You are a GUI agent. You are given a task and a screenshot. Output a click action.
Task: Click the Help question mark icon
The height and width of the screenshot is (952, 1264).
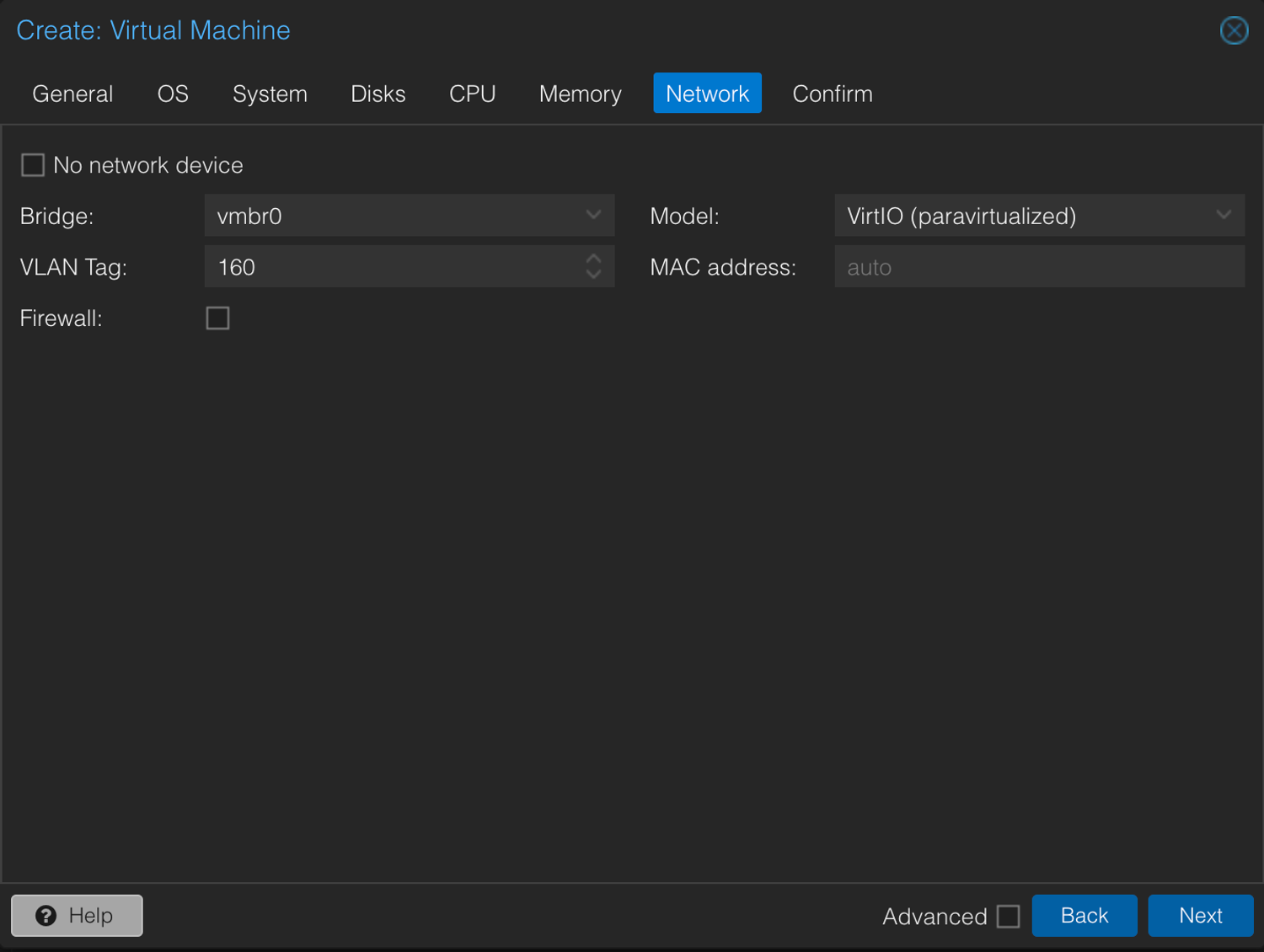click(46, 916)
